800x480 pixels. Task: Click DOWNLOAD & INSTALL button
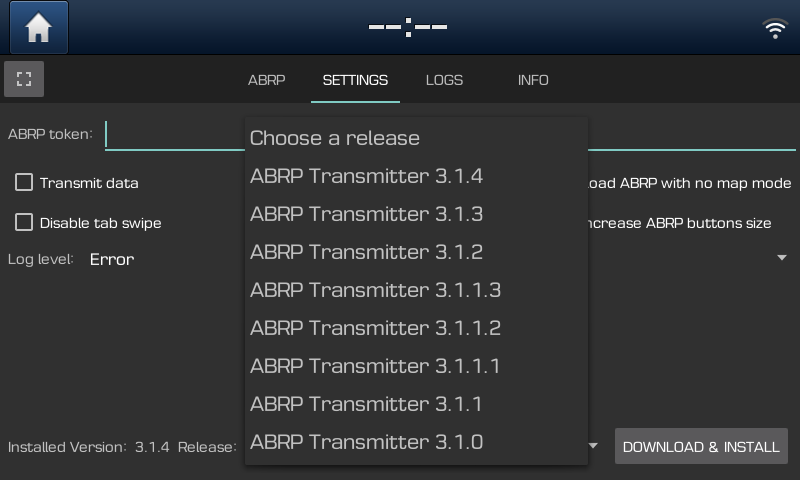pos(701,447)
